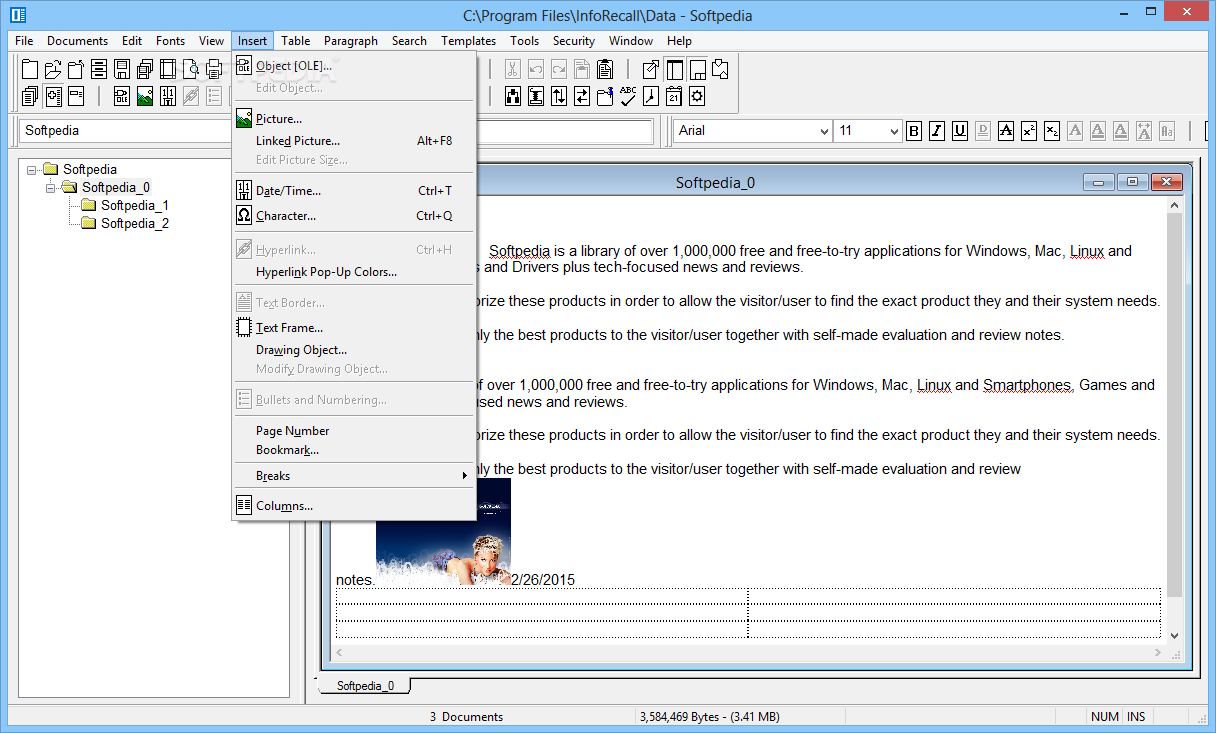Click the 3 Documents status bar text
Image resolution: width=1216 pixels, height=733 pixels.
tap(466, 717)
